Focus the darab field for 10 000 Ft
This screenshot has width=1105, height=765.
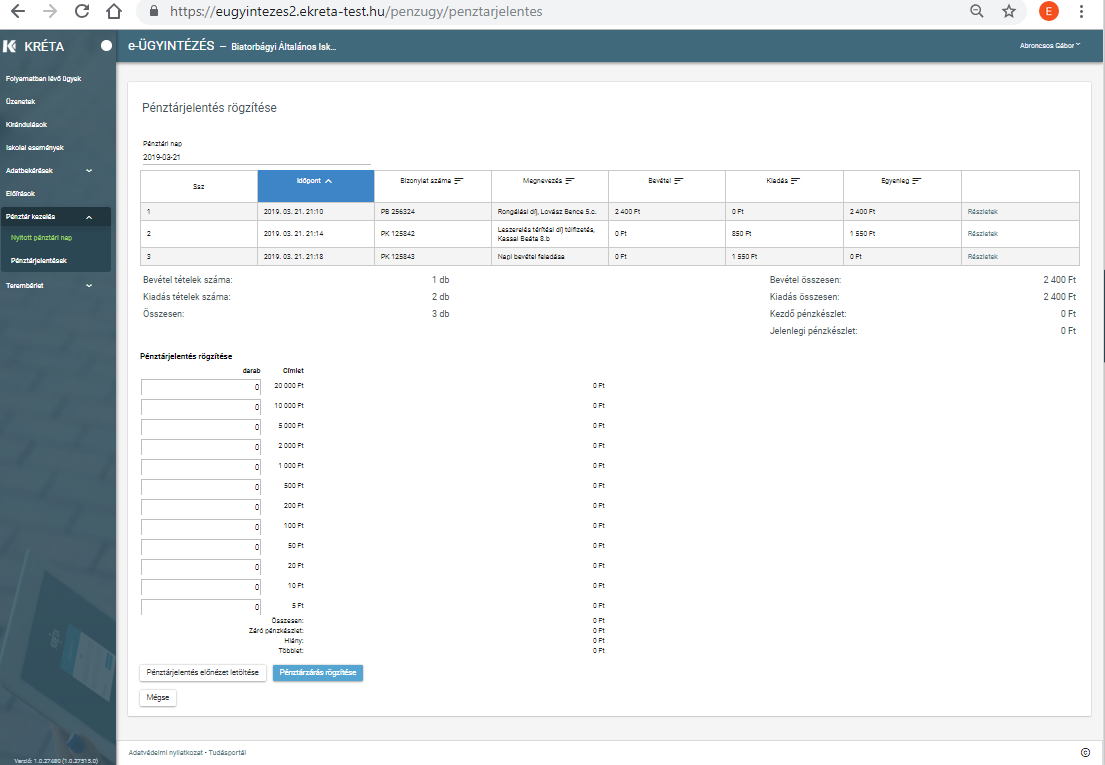pos(201,407)
